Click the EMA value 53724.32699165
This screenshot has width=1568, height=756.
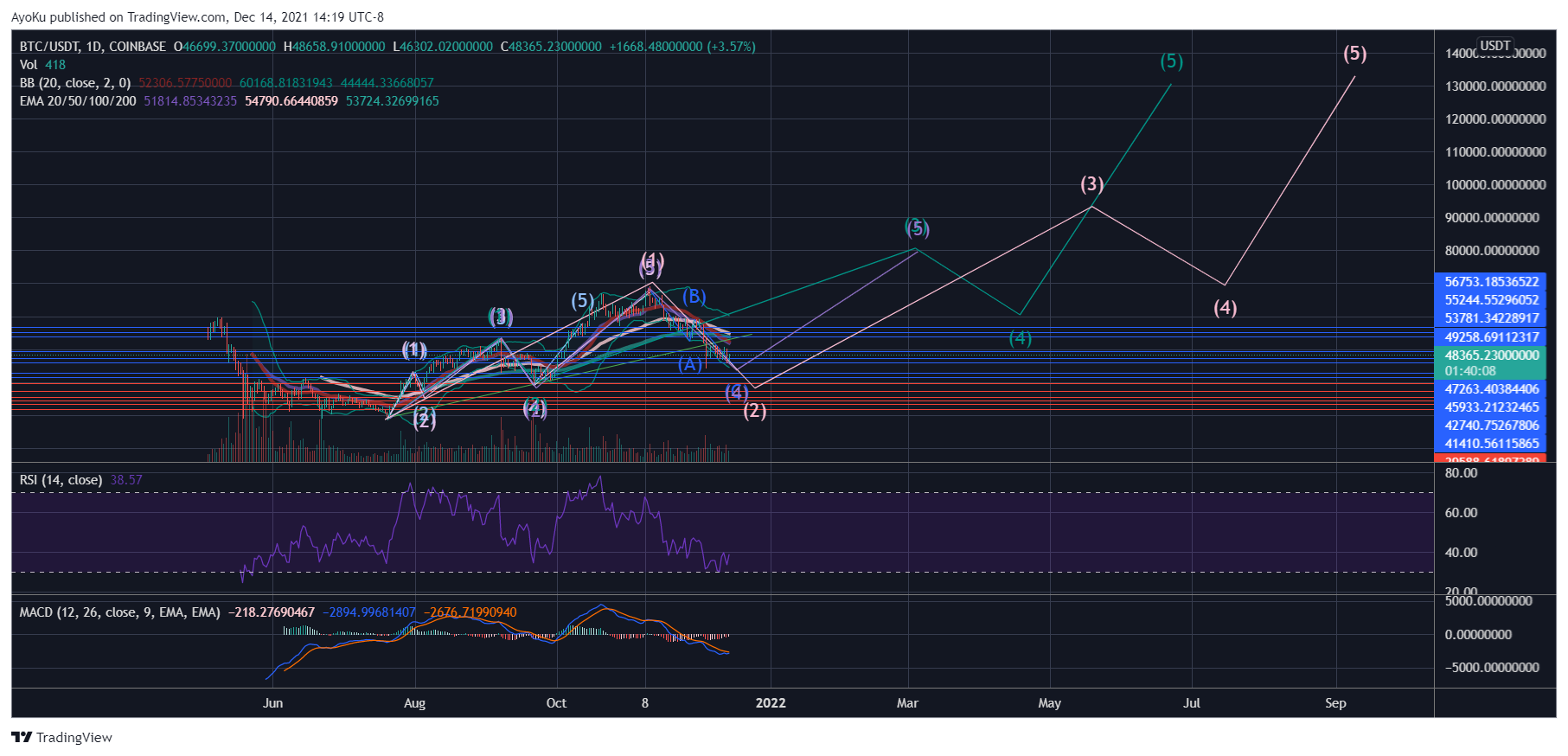point(393,101)
